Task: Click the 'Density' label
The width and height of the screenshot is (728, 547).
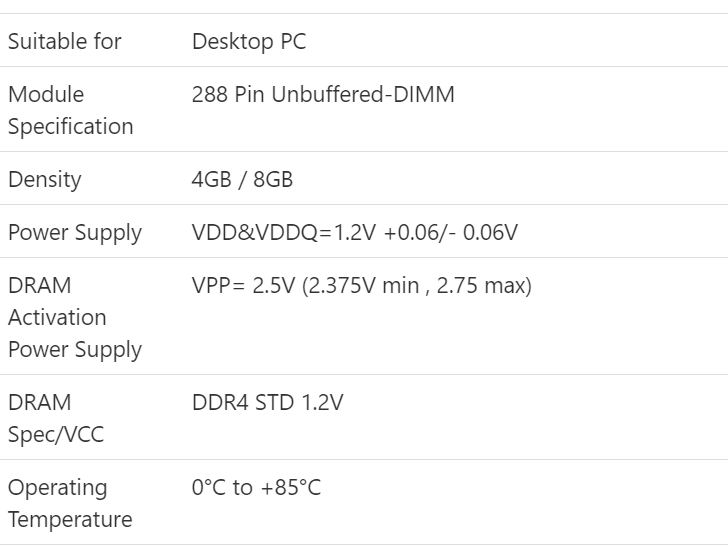Action: click(x=45, y=179)
